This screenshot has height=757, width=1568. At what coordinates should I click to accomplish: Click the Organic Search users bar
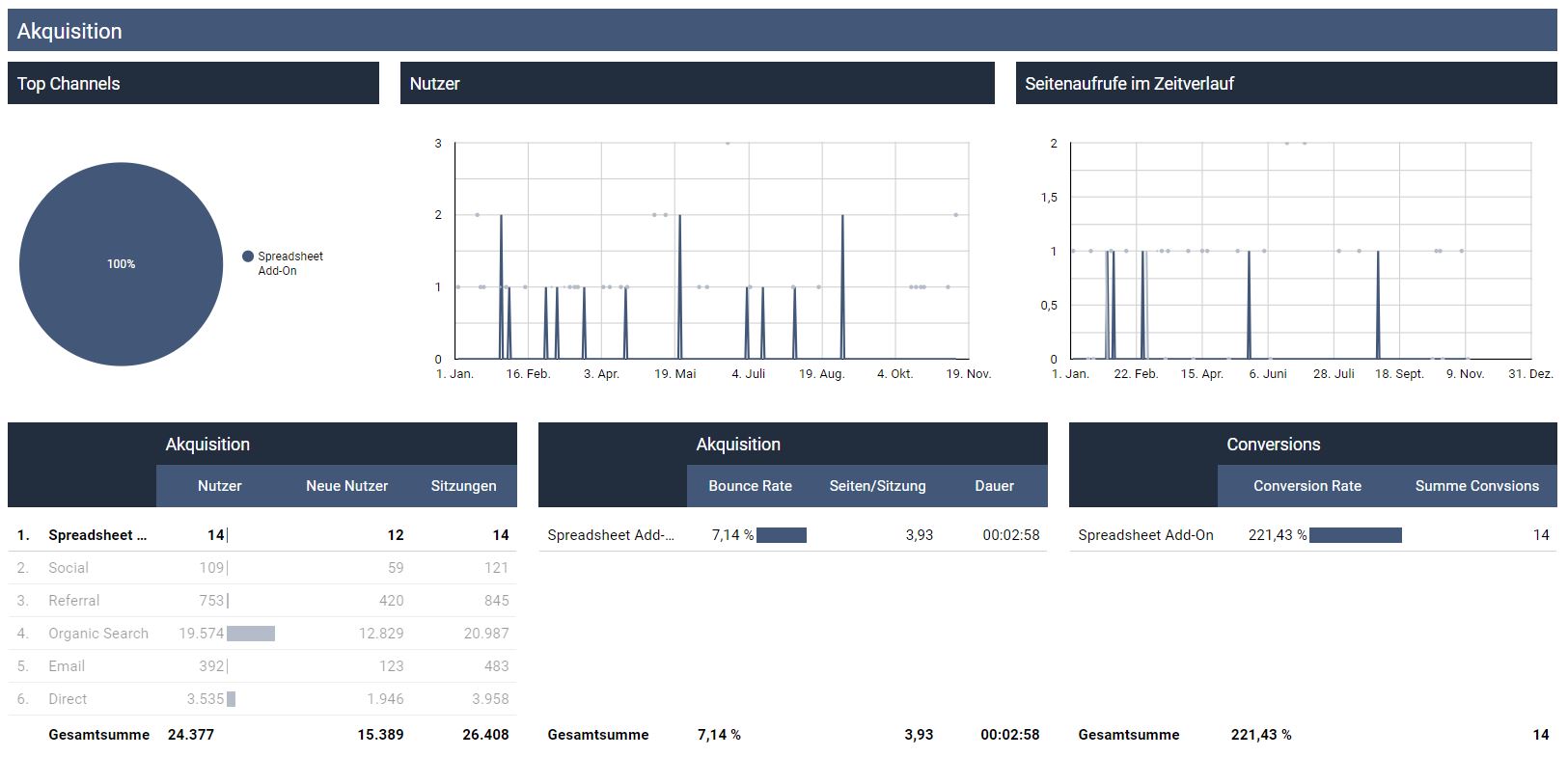point(251,634)
